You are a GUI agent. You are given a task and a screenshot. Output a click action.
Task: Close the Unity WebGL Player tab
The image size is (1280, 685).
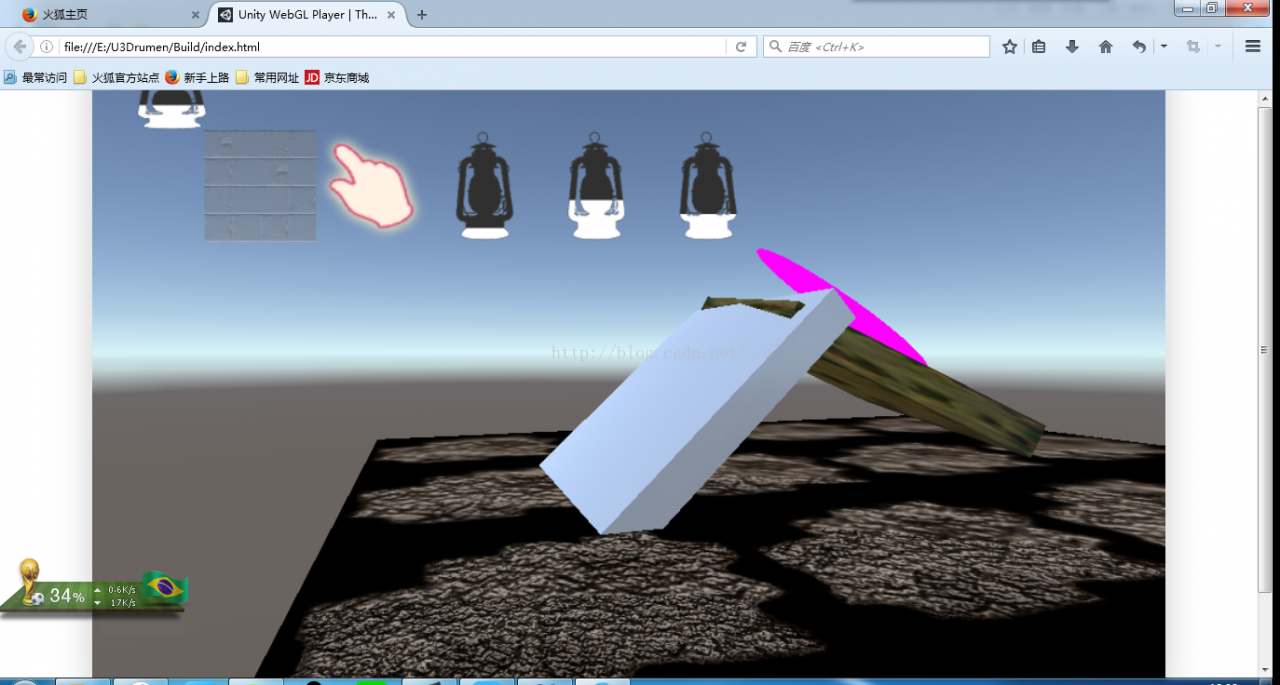(x=392, y=15)
